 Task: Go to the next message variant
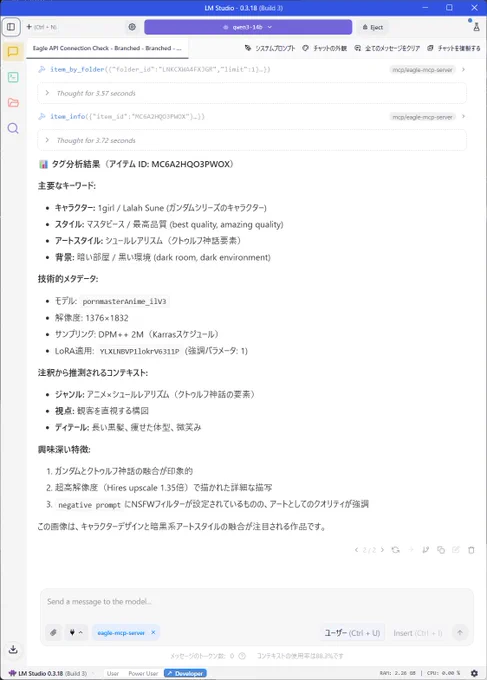tap(382, 549)
